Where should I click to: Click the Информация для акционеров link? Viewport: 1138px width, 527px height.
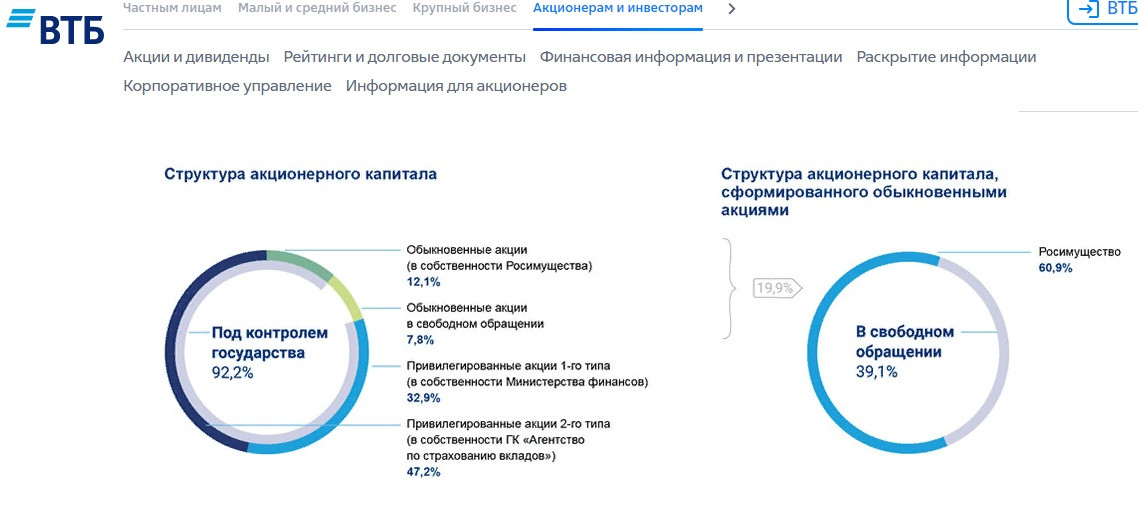[456, 86]
